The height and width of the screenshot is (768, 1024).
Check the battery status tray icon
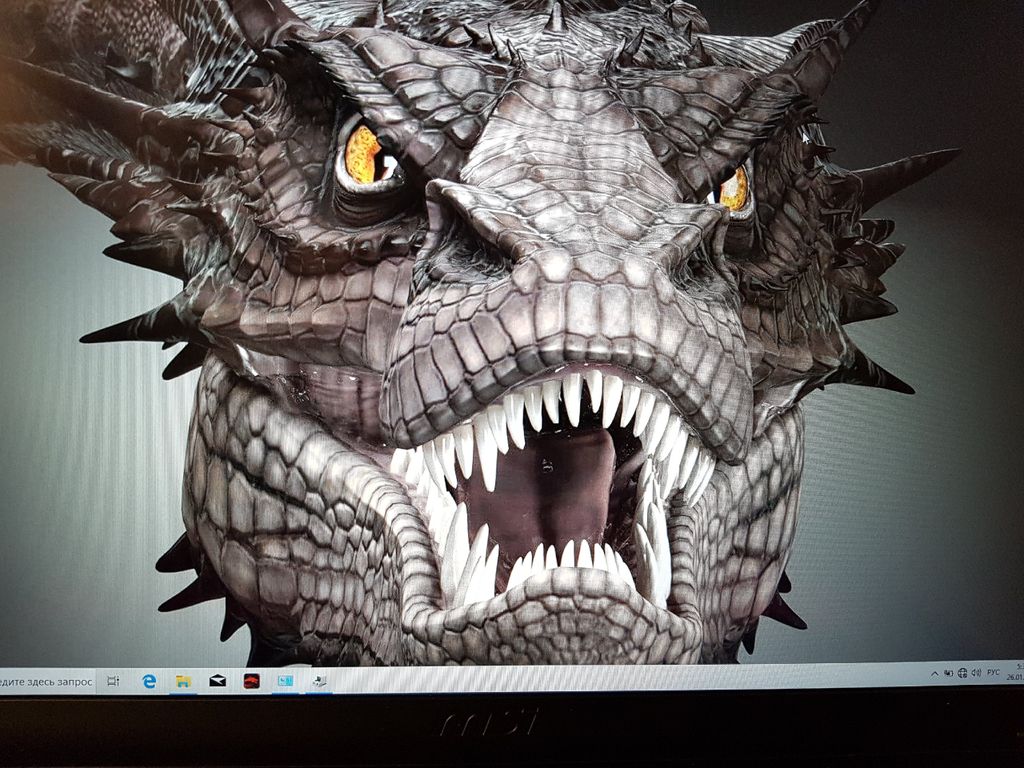pos(948,673)
